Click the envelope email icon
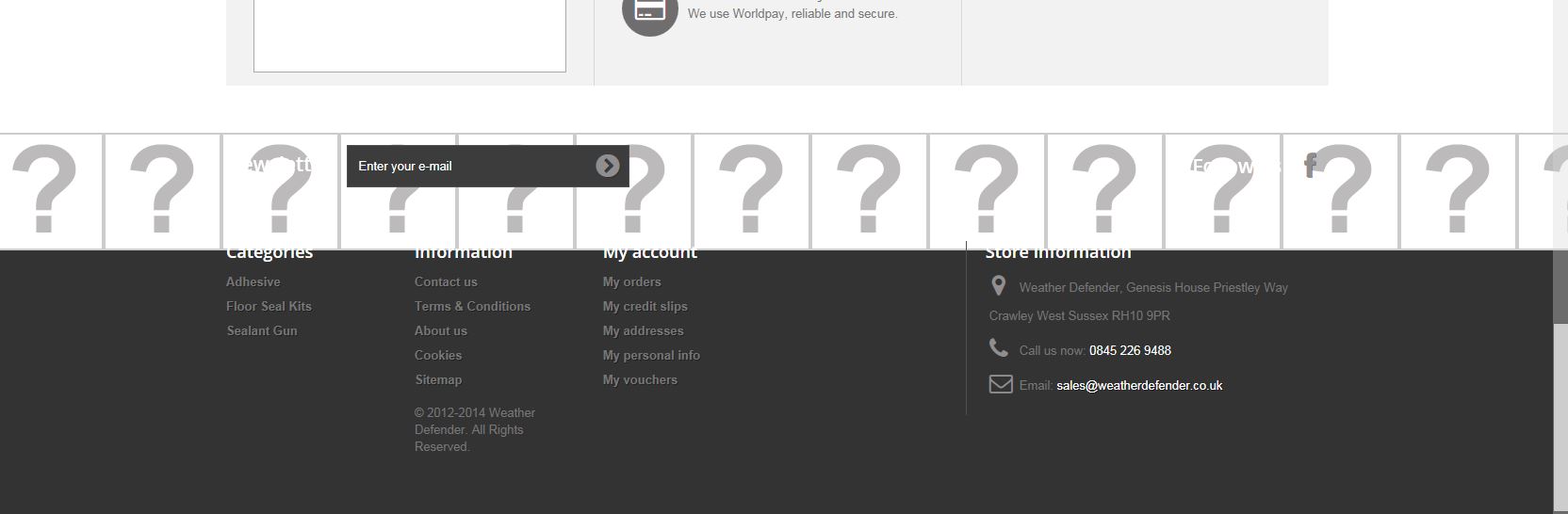1568x514 pixels. tap(1000, 384)
